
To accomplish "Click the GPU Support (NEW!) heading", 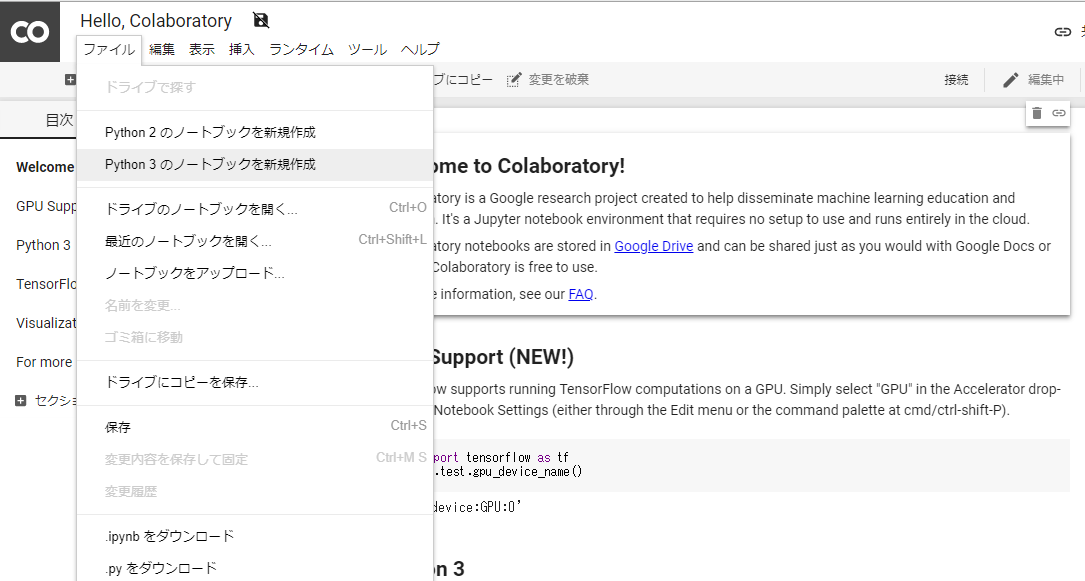I will pos(503,357).
